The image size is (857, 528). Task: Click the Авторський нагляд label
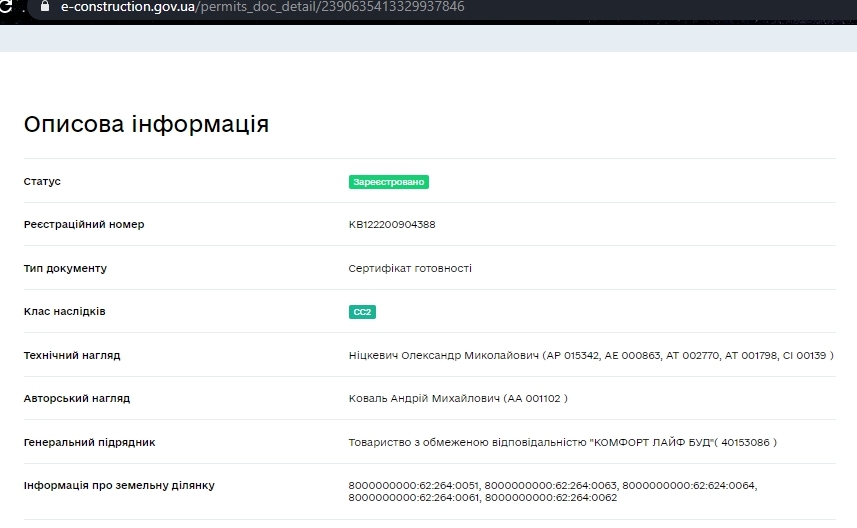click(x=77, y=398)
